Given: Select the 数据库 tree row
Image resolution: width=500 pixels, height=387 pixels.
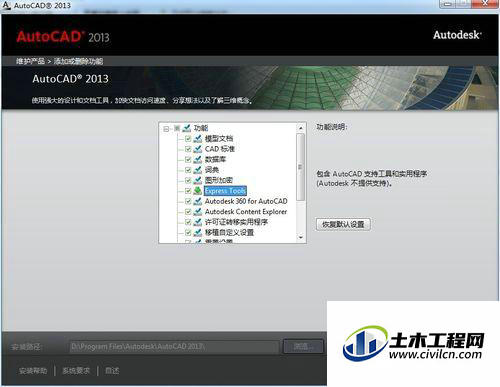Looking at the screenshot, I should click(x=215, y=159).
